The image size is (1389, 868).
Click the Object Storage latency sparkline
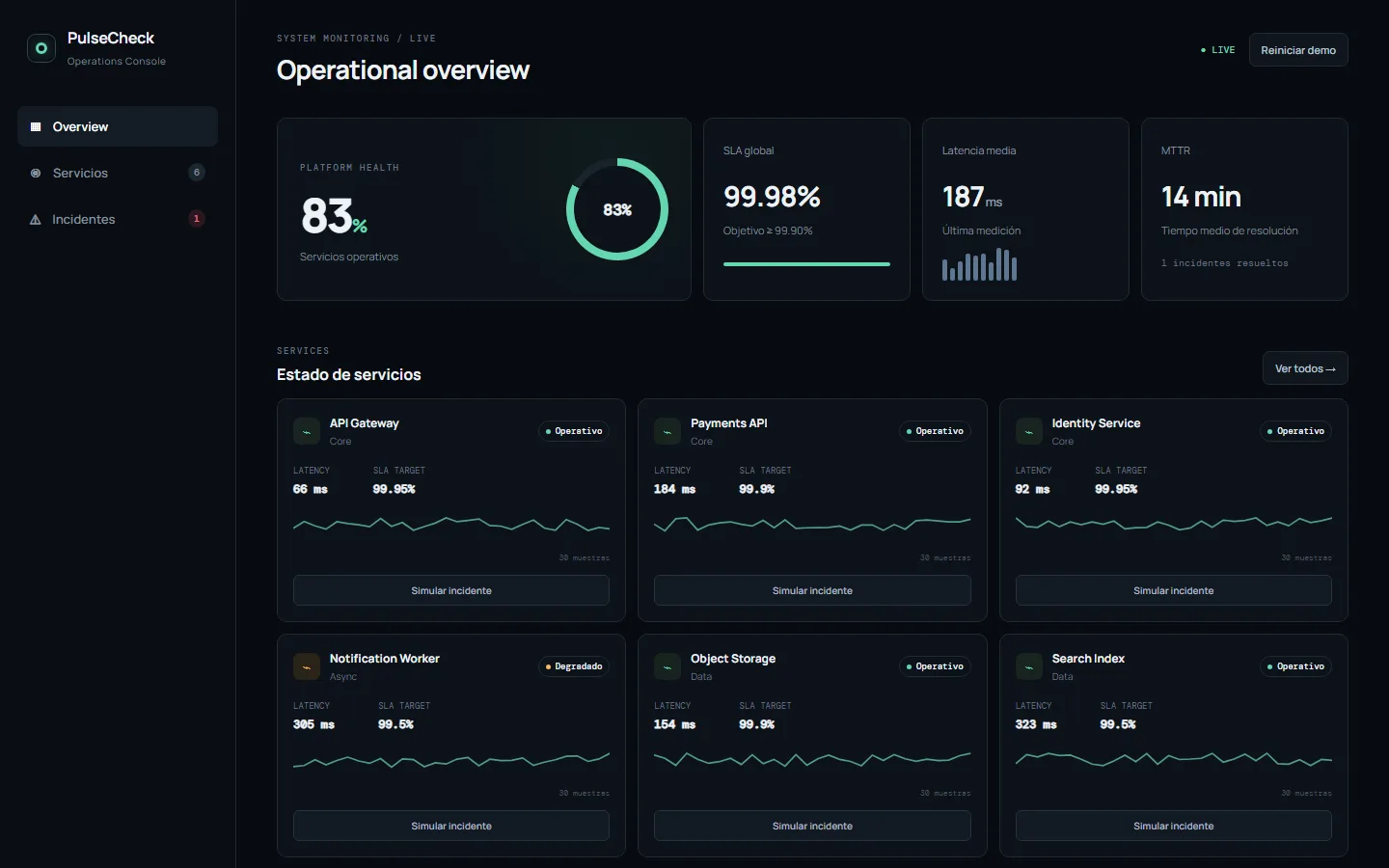click(812, 759)
